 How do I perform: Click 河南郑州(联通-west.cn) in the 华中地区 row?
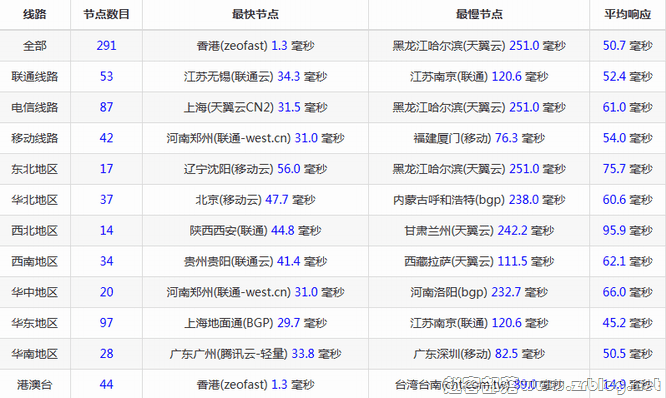[x=229, y=292]
